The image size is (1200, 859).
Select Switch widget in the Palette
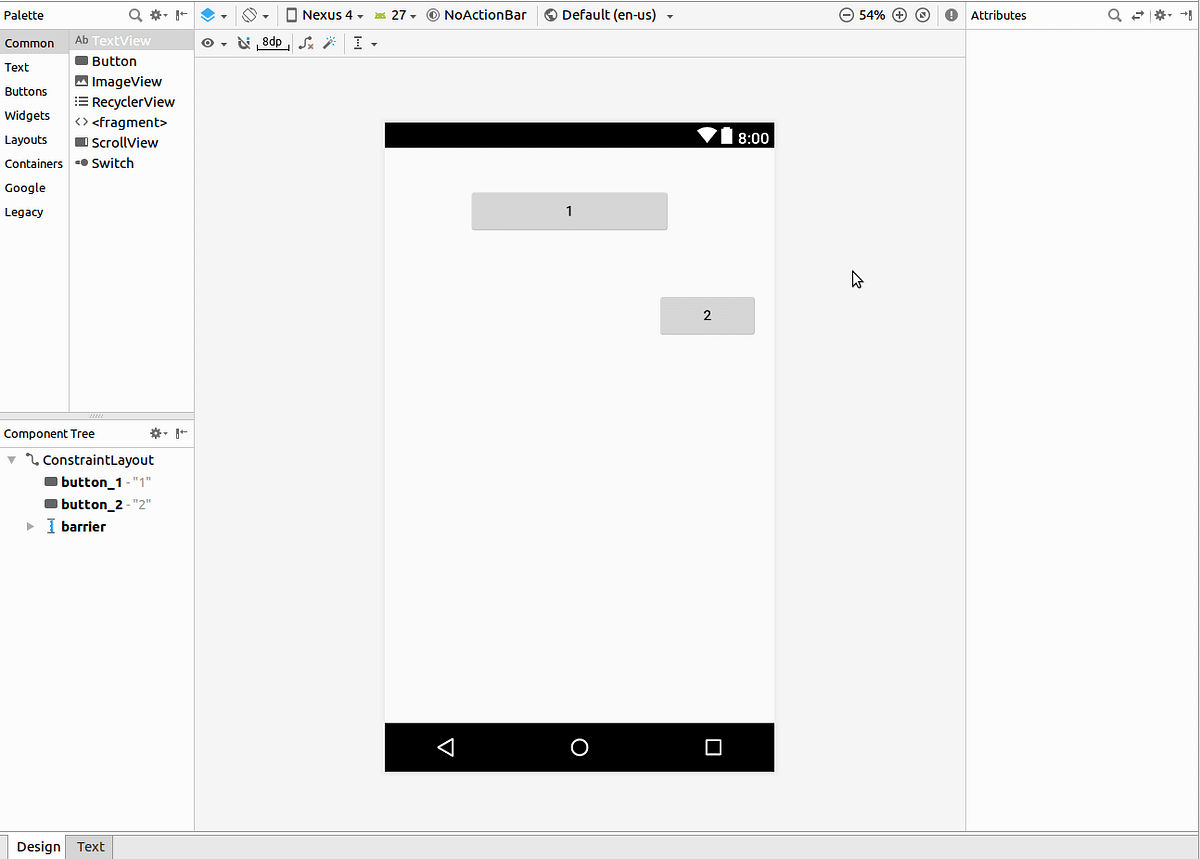pyautogui.click(x=112, y=163)
